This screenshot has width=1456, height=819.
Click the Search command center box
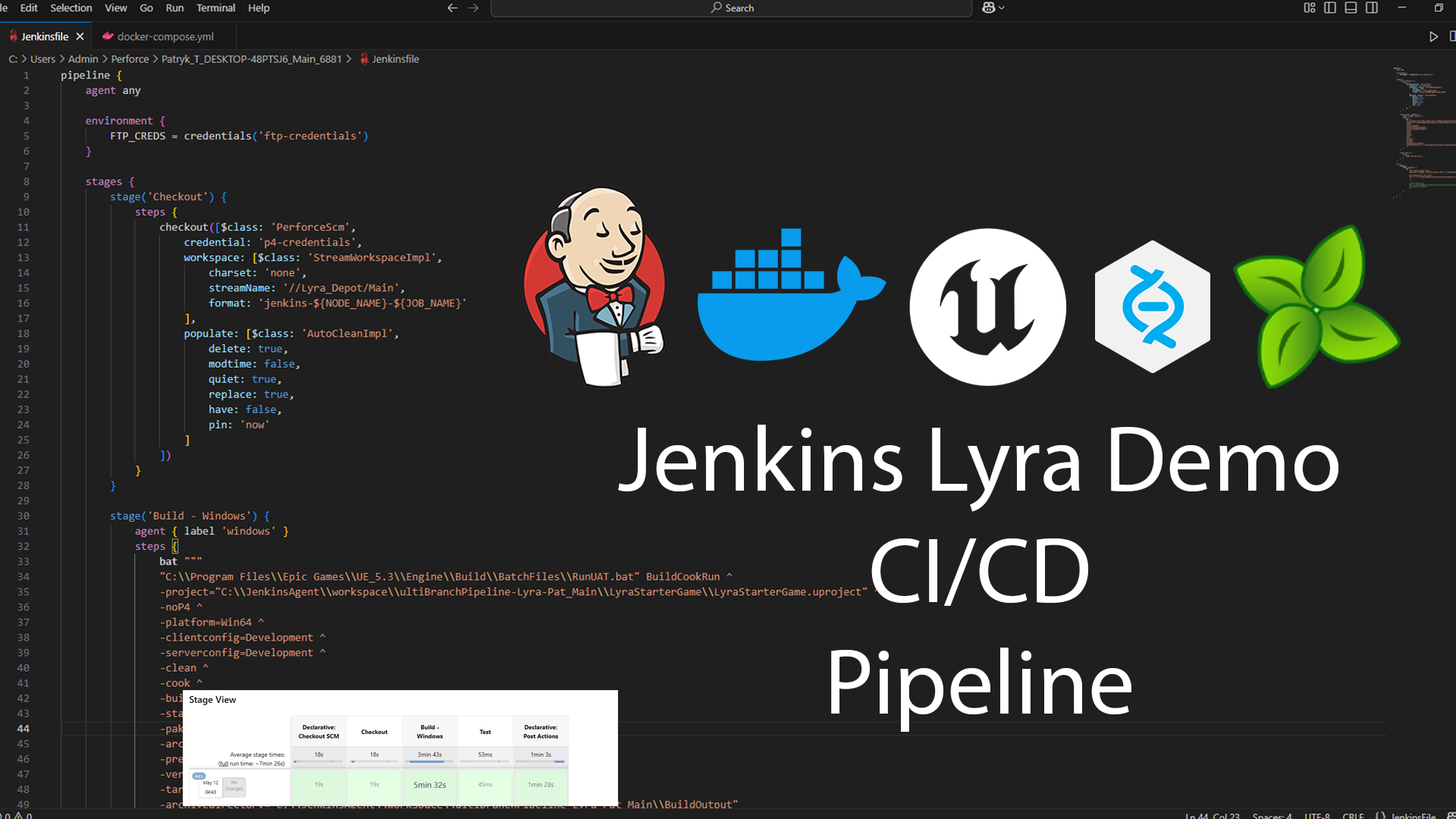(x=731, y=8)
